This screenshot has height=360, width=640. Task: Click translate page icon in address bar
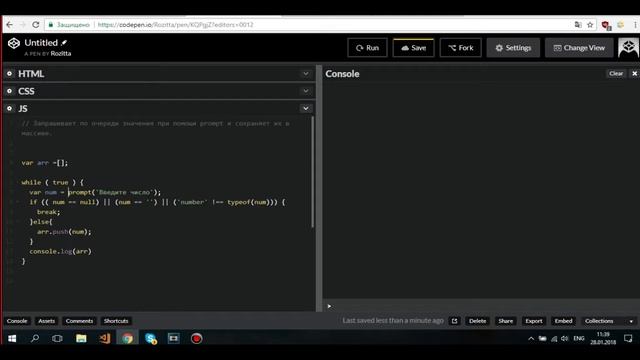578,25
